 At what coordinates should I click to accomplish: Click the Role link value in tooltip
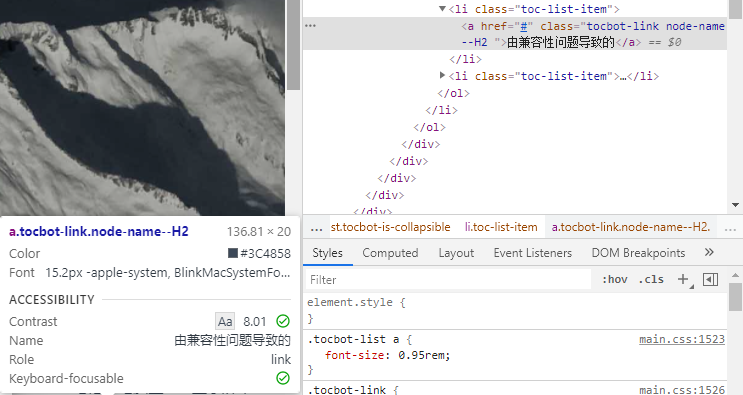281,359
